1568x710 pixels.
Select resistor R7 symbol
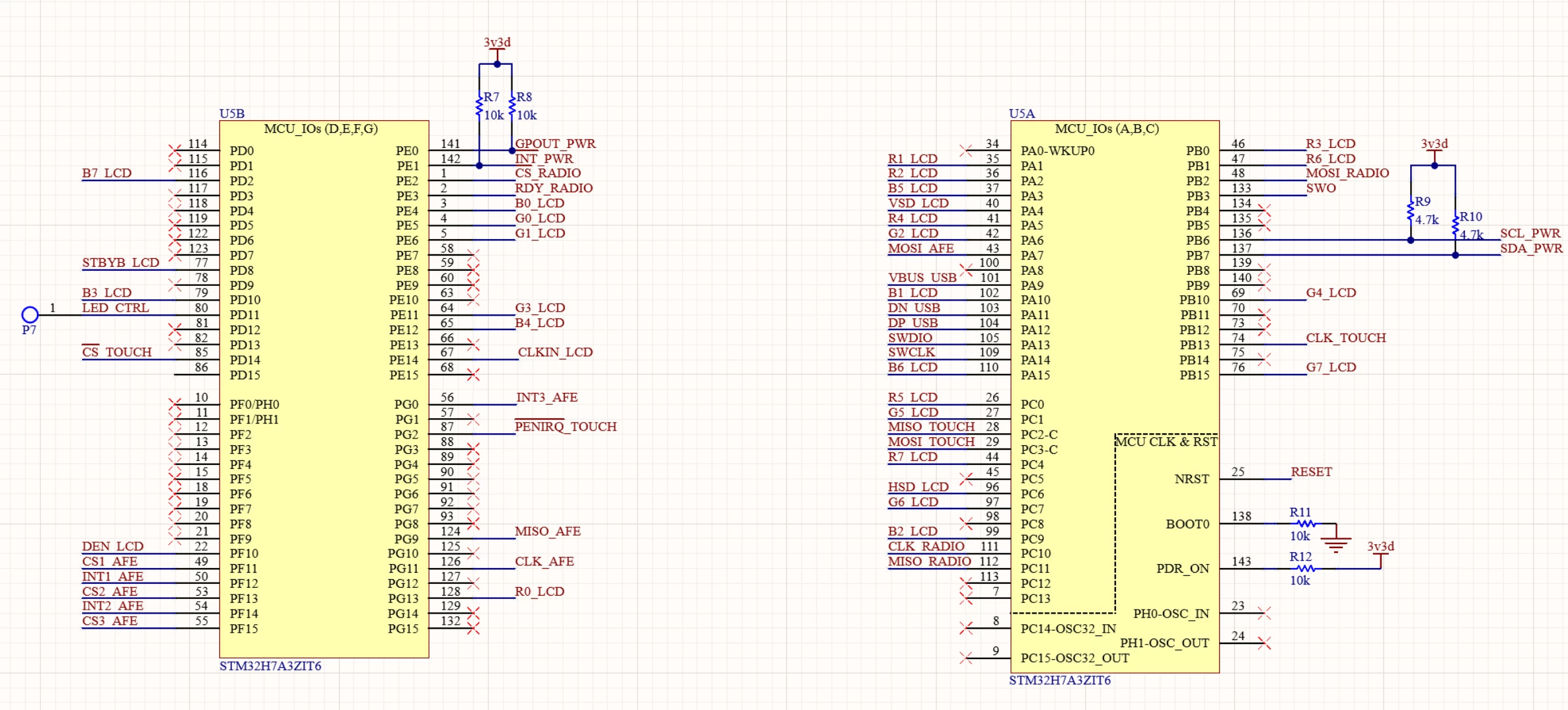point(480,106)
